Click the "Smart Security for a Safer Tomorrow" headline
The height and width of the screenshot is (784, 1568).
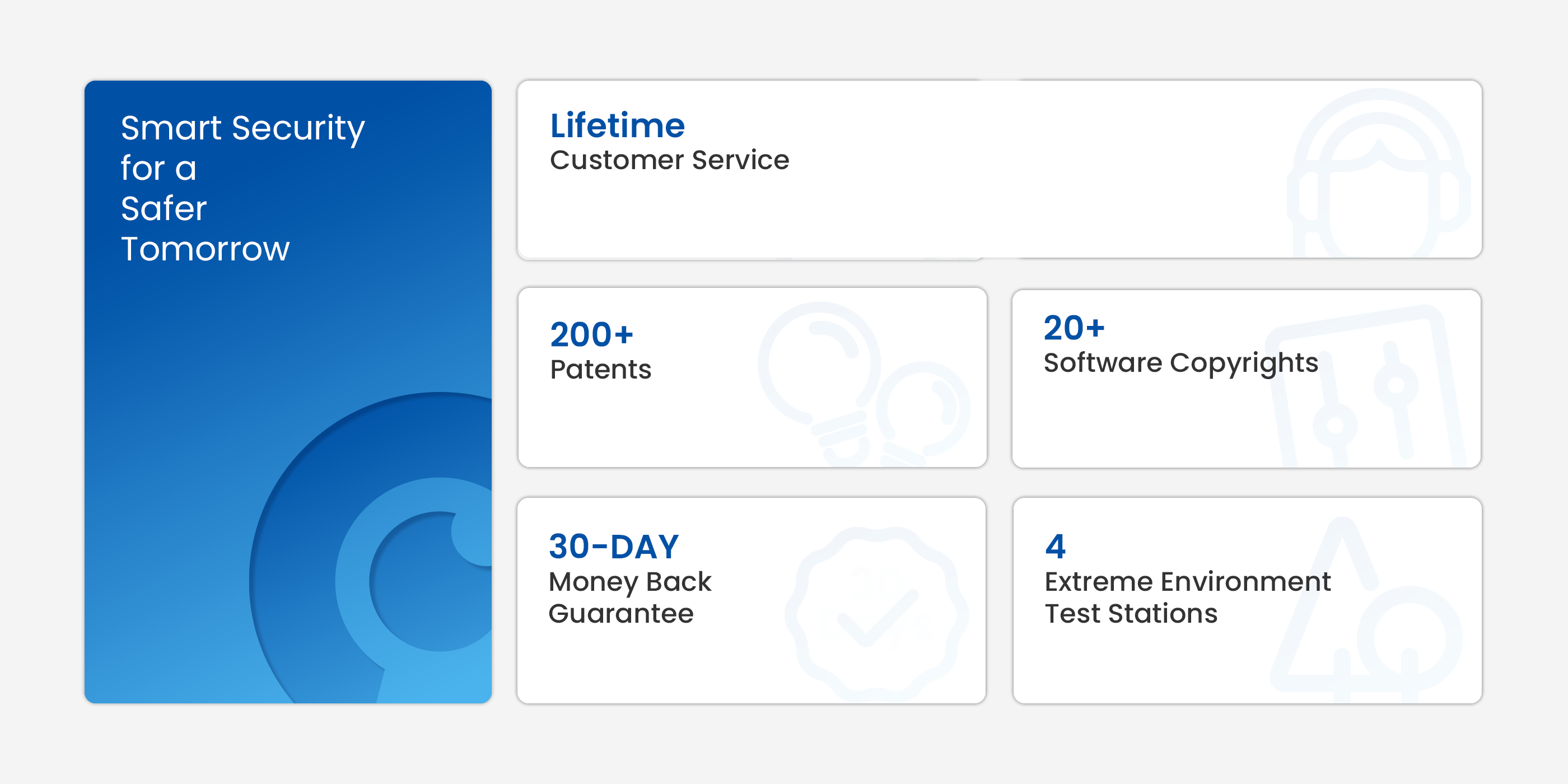coord(242,188)
